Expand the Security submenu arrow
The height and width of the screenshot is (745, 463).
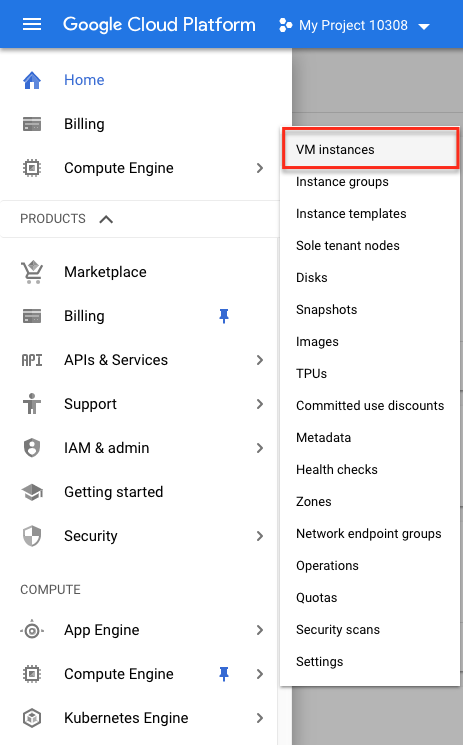point(260,536)
